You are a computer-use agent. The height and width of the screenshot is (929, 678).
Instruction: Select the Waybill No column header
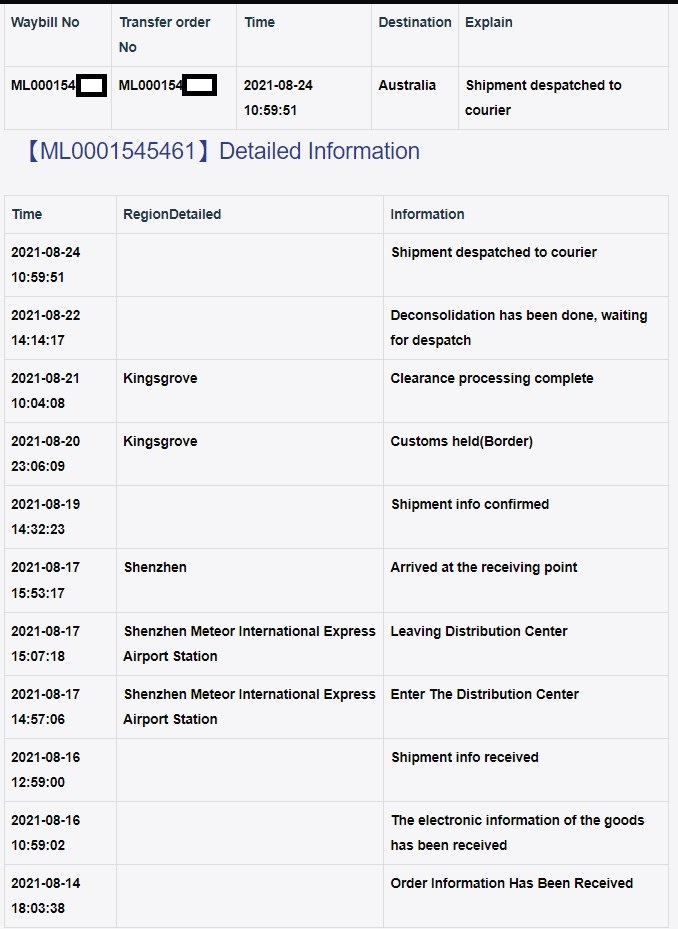click(x=45, y=23)
